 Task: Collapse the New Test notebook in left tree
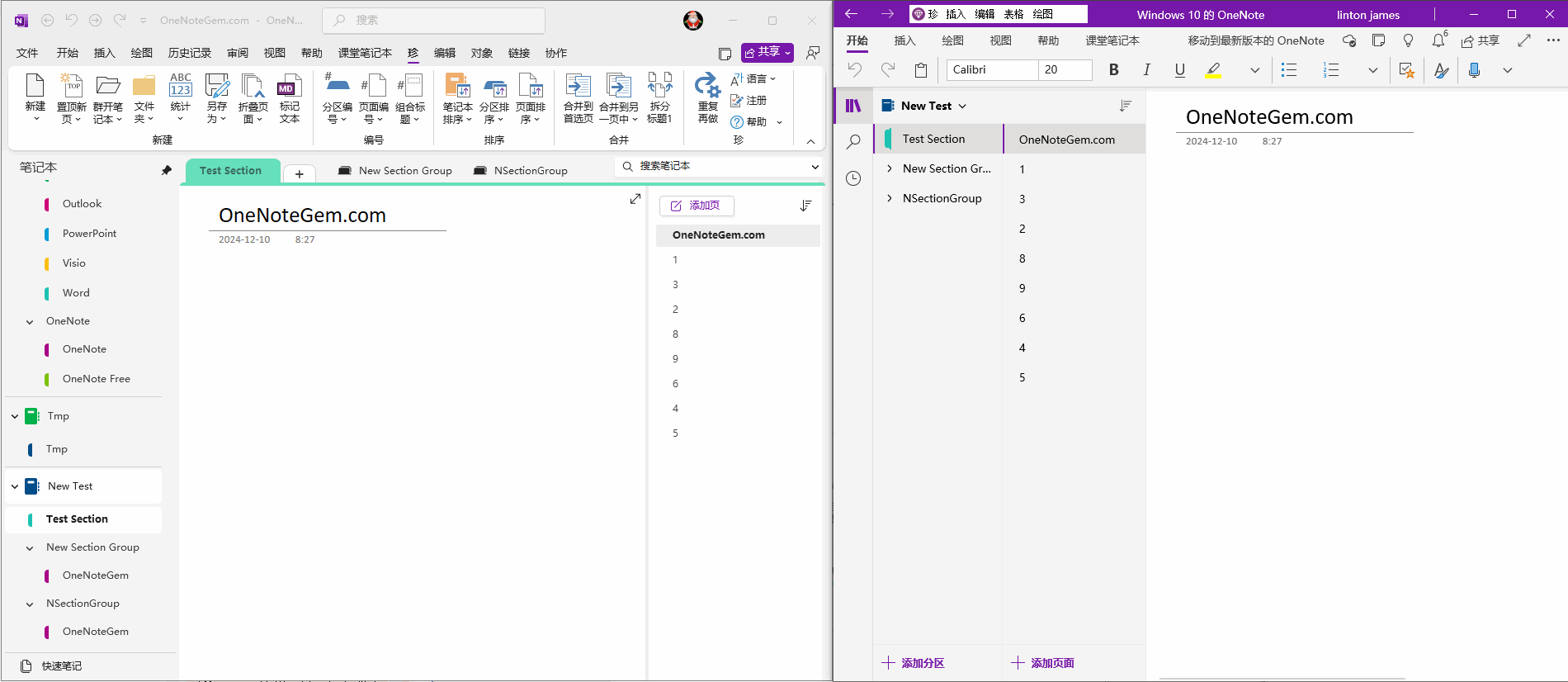tap(15, 486)
